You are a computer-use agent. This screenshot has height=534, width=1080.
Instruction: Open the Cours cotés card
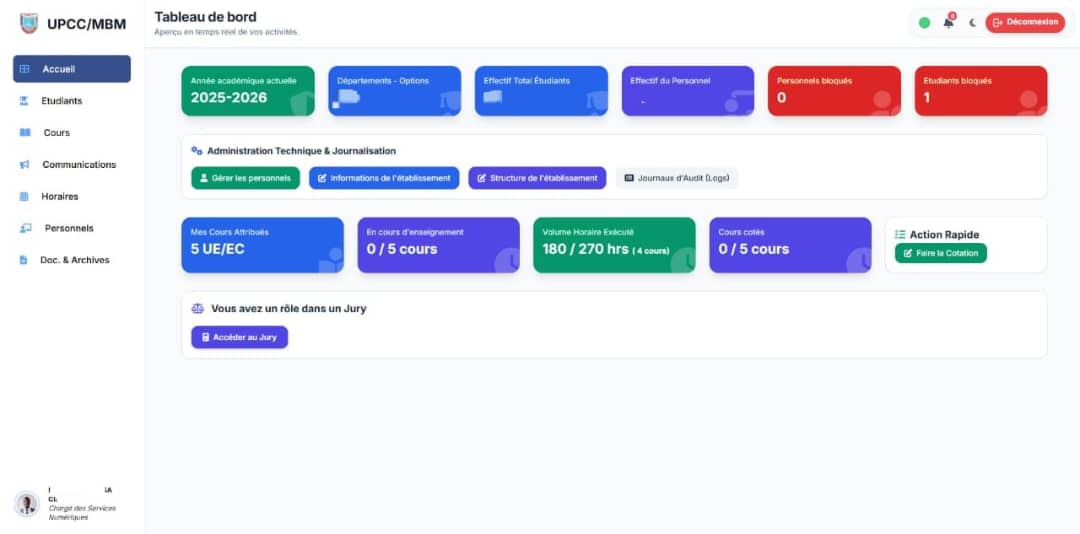[790, 245]
